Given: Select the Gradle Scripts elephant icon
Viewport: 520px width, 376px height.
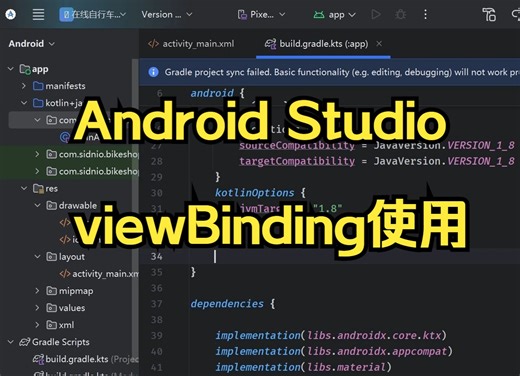Looking at the screenshot, I should click(x=25, y=342).
